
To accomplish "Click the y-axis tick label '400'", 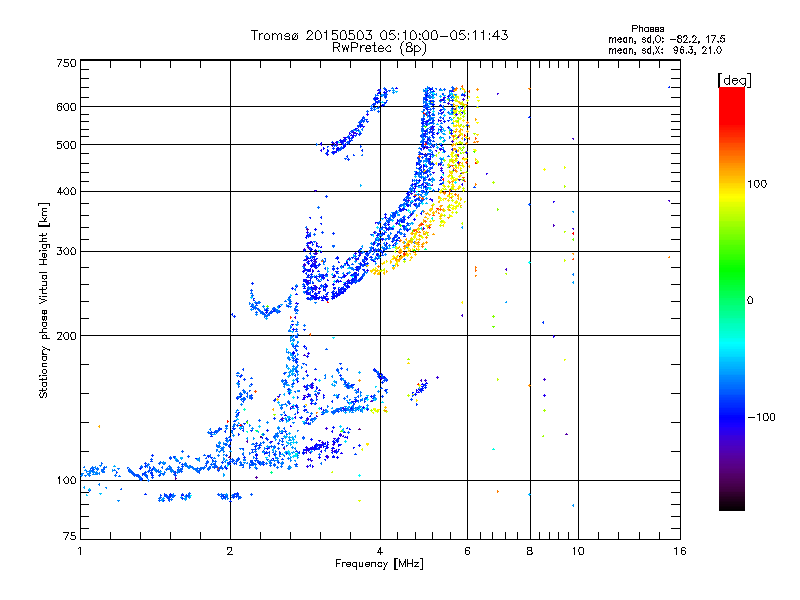I will pyautogui.click(x=66, y=191).
